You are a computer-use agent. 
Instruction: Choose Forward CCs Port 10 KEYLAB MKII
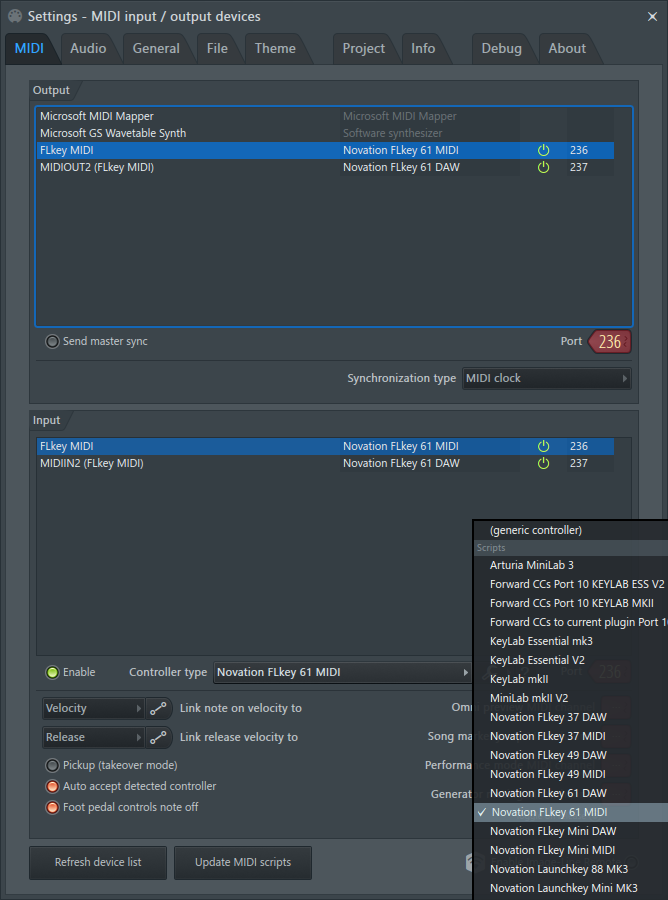(x=572, y=603)
